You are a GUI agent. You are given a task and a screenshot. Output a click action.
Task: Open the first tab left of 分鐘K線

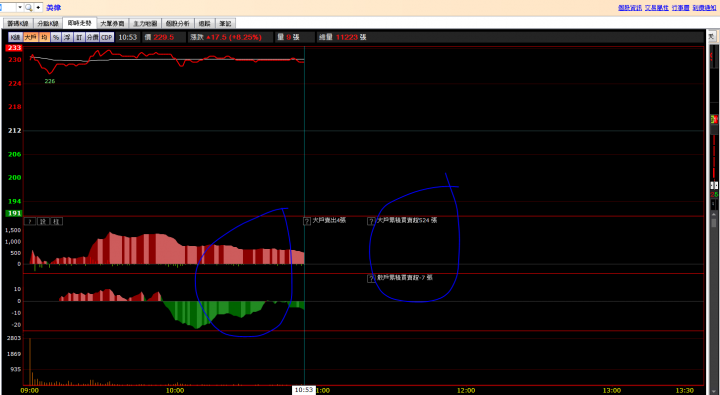pyautogui.click(x=18, y=23)
